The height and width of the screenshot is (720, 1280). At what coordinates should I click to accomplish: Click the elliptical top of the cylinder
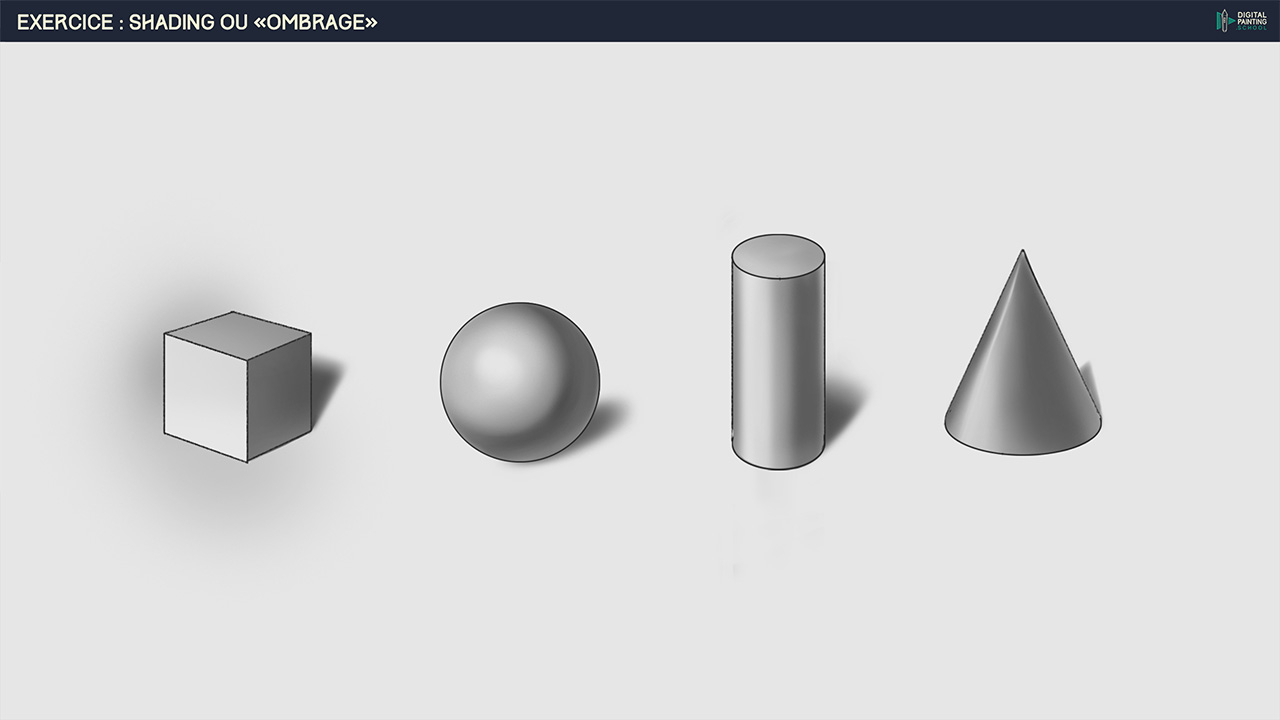point(778,254)
